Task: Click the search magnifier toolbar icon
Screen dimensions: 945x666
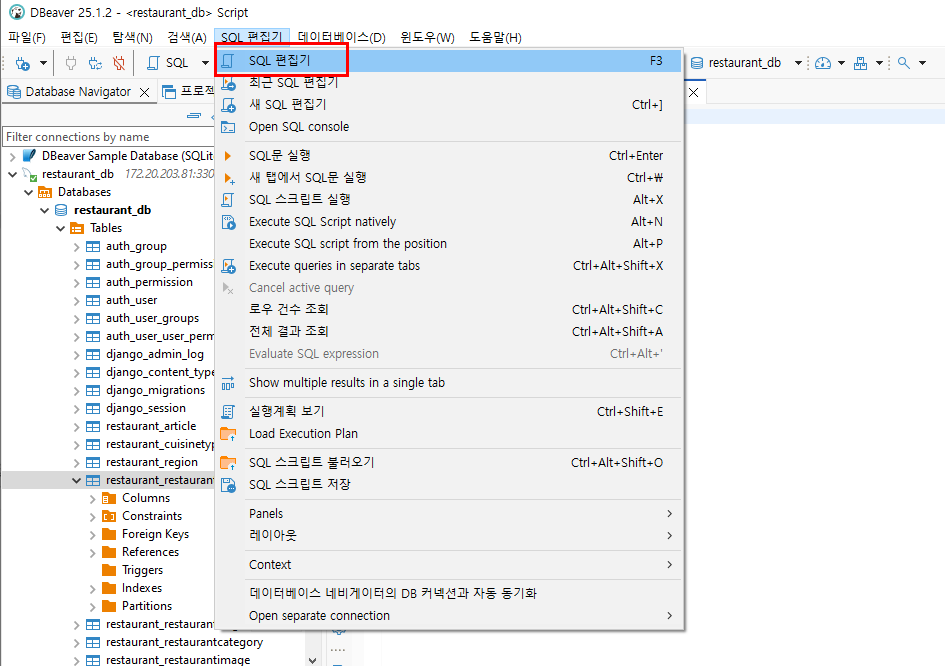Action: (x=903, y=63)
